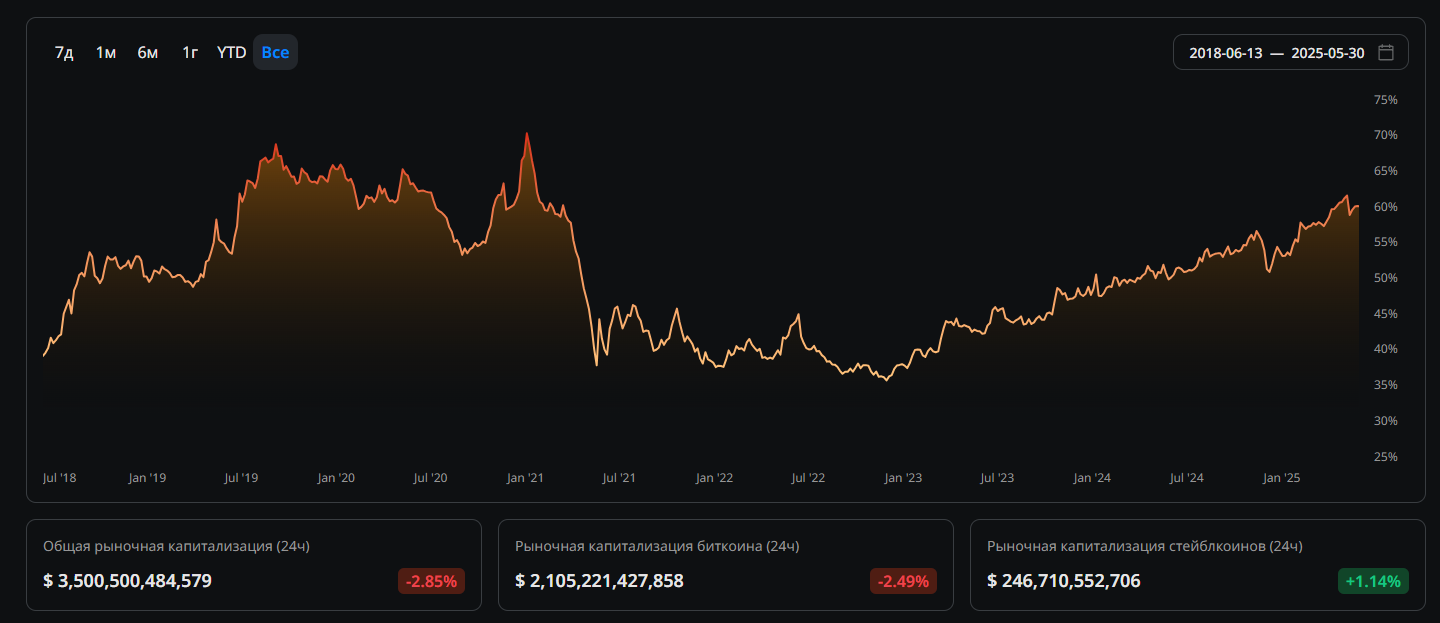The width and height of the screenshot is (1440, 623).
Task: Click the 45% y-axis label
Action: pyautogui.click(x=1386, y=314)
